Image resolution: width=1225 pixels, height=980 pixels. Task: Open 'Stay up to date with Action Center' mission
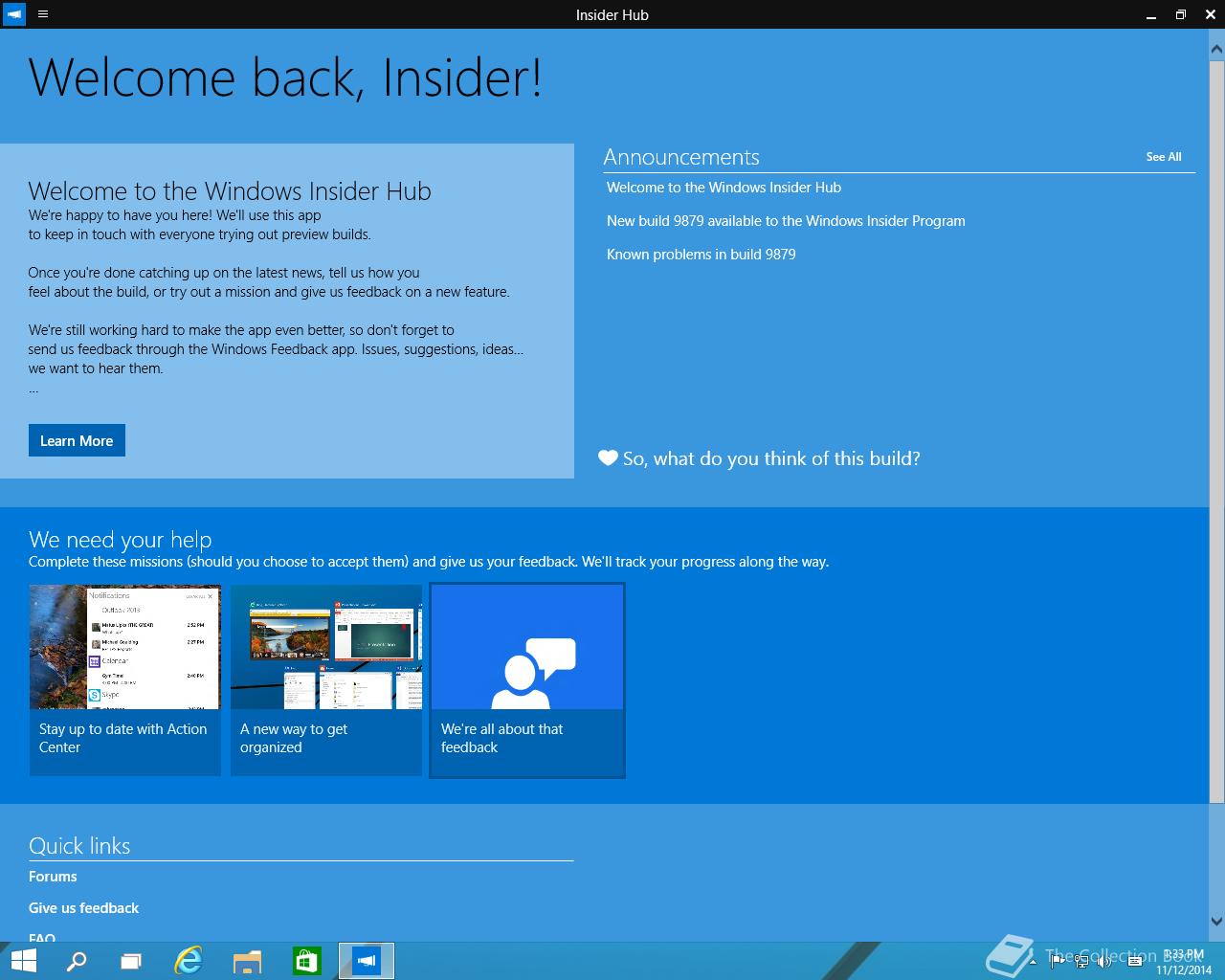coord(125,680)
